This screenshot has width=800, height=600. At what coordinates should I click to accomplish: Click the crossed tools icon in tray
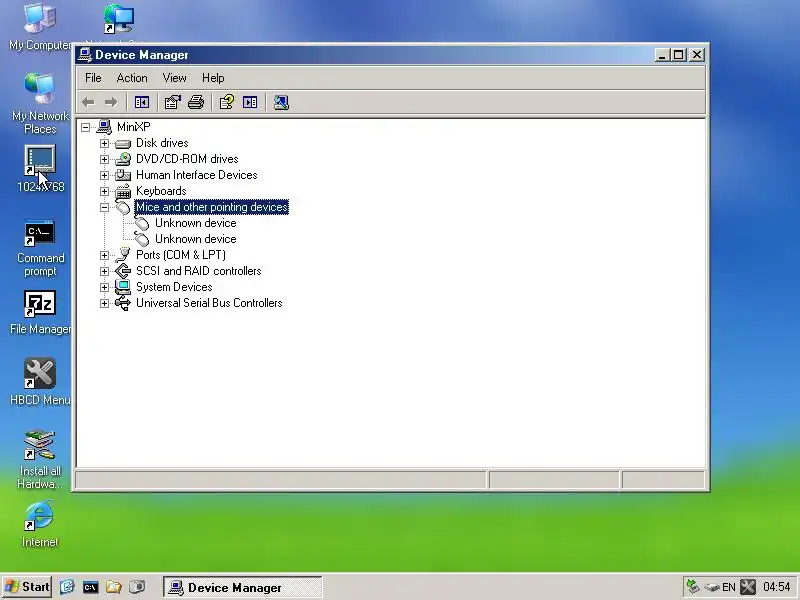point(748,587)
